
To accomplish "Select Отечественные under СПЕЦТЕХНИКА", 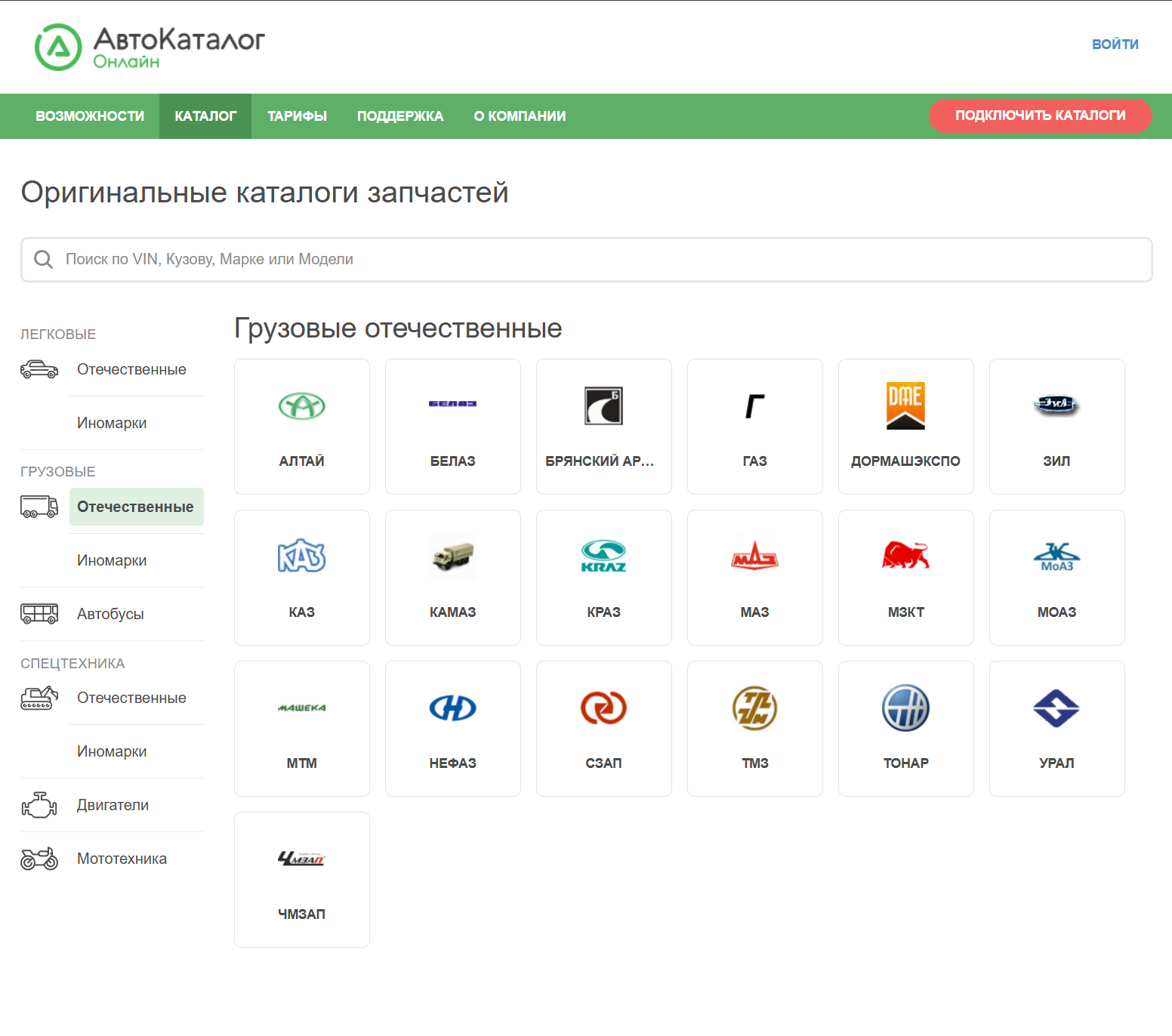I will coord(131,698).
